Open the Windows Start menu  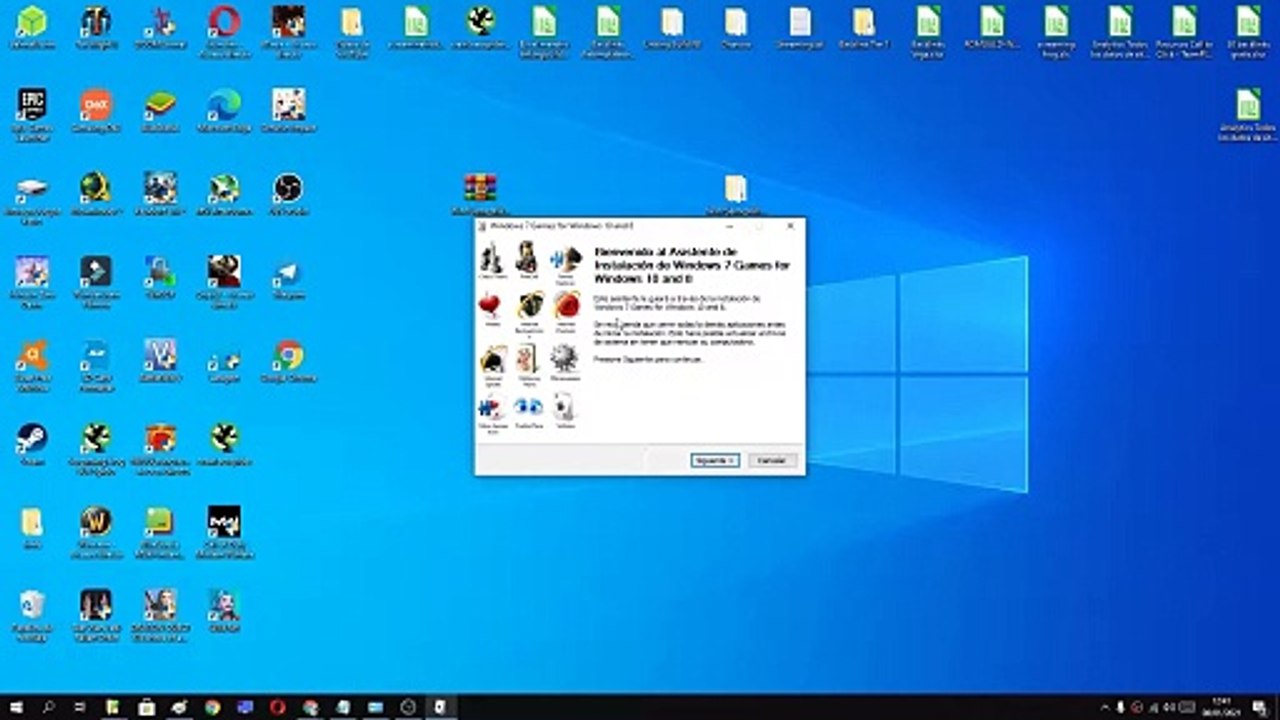(16, 707)
